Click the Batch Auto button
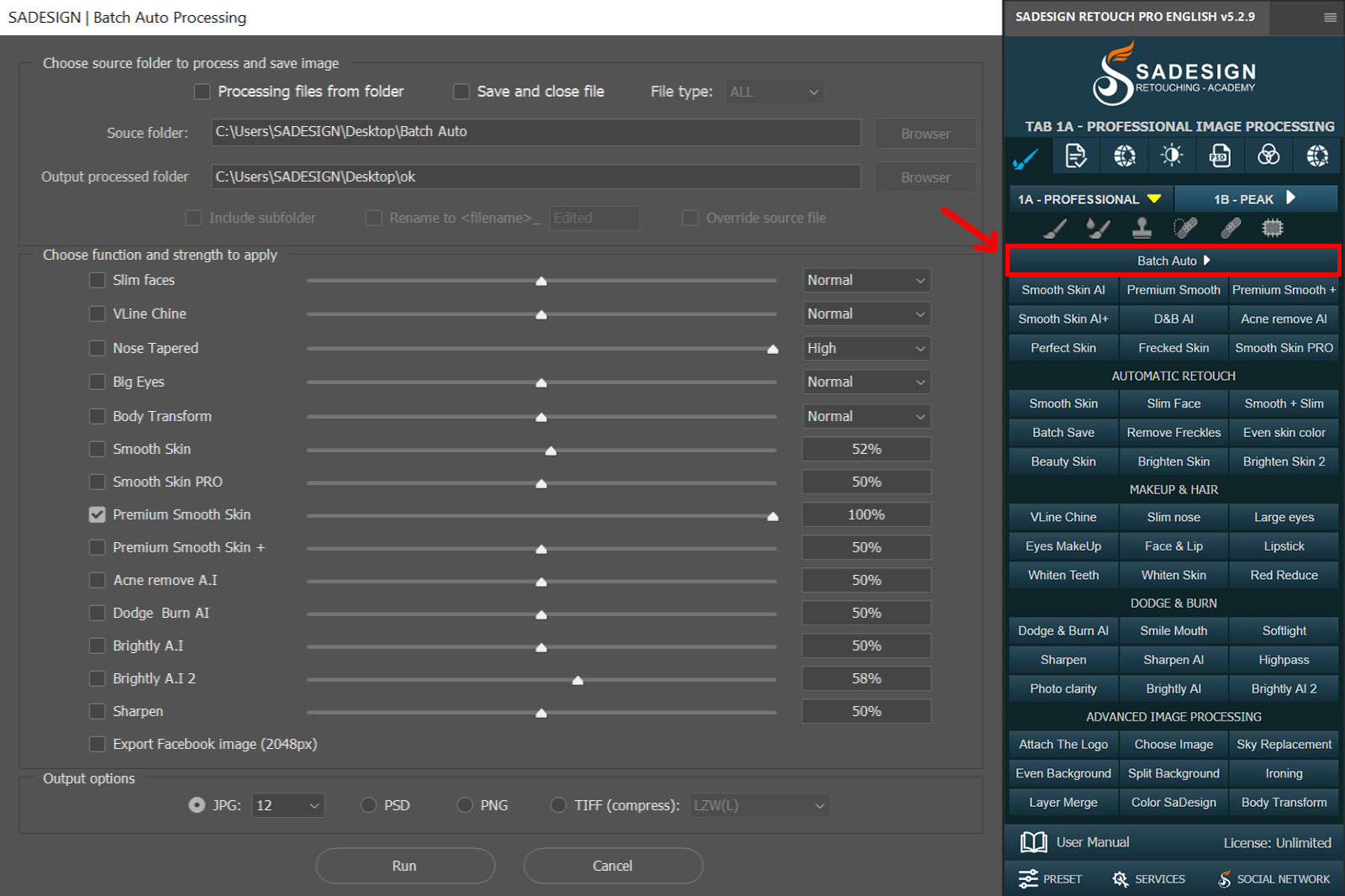 [1173, 261]
